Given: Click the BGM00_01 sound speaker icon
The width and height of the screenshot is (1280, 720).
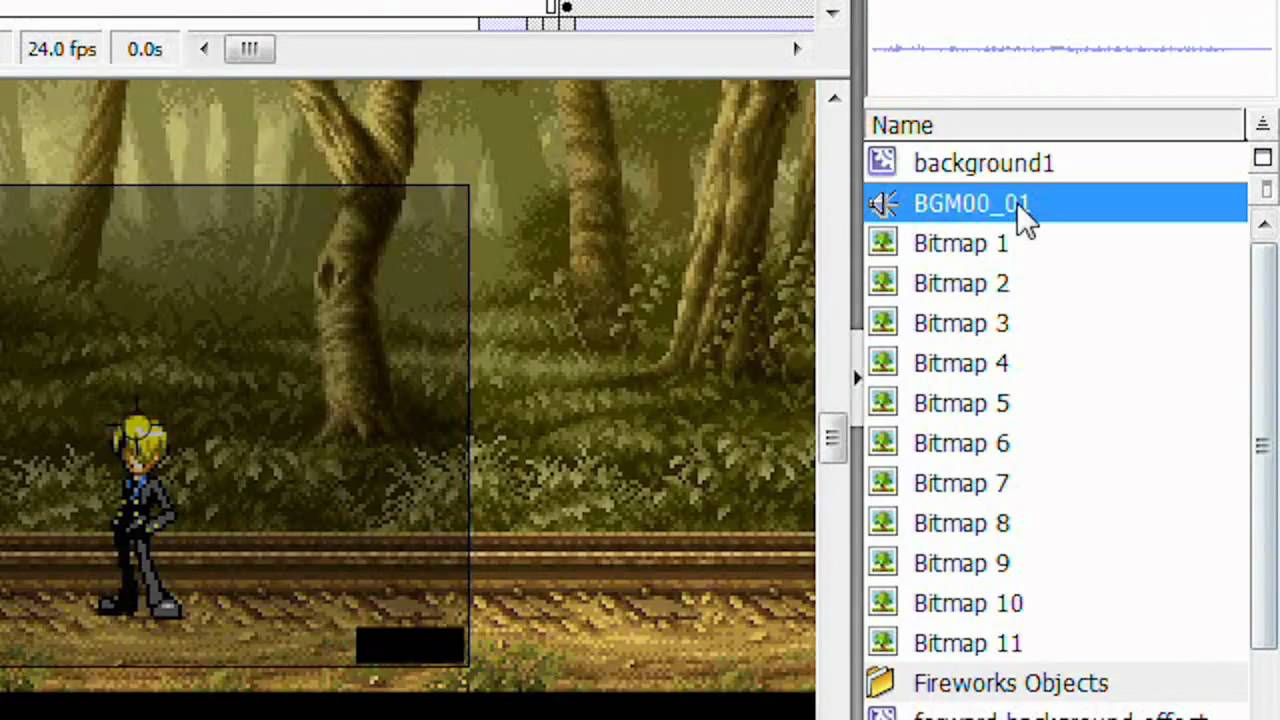Looking at the screenshot, I should pyautogui.click(x=882, y=203).
